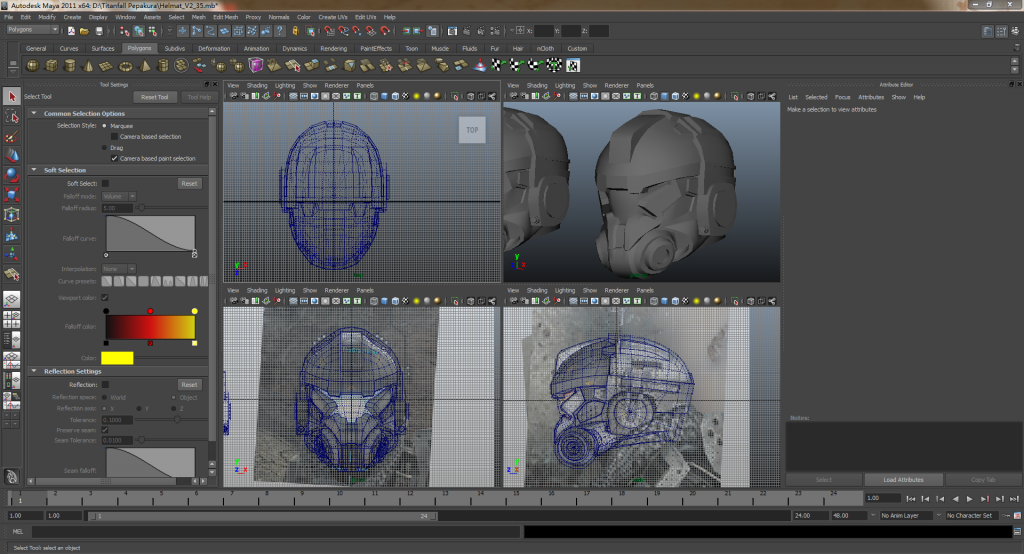Switch to the Rendering shelf tab
Viewport: 1024px width, 554px height.
[333, 48]
